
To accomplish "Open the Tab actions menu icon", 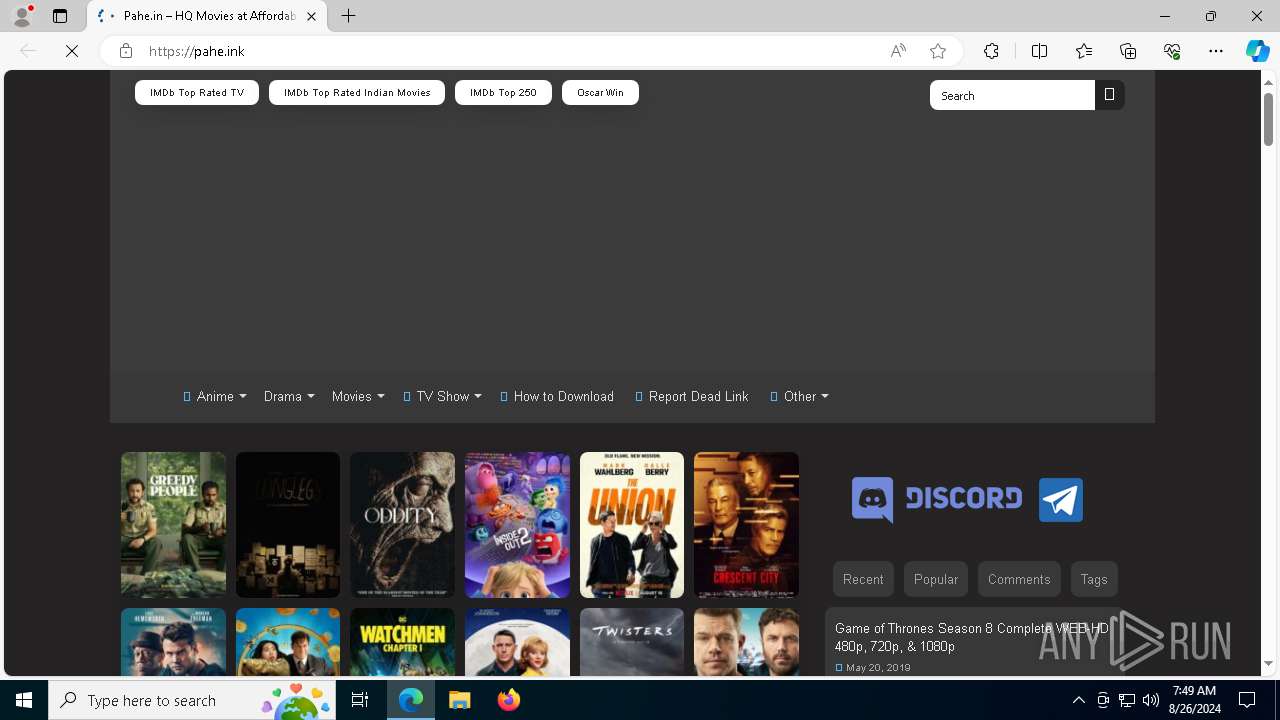I will point(60,16).
